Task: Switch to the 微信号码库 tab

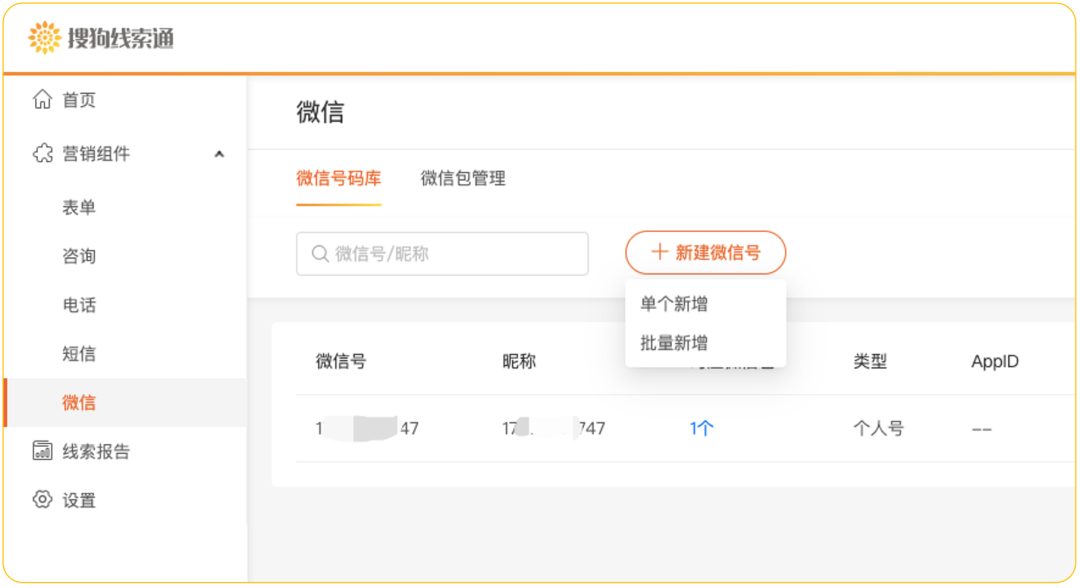Action: point(339,179)
